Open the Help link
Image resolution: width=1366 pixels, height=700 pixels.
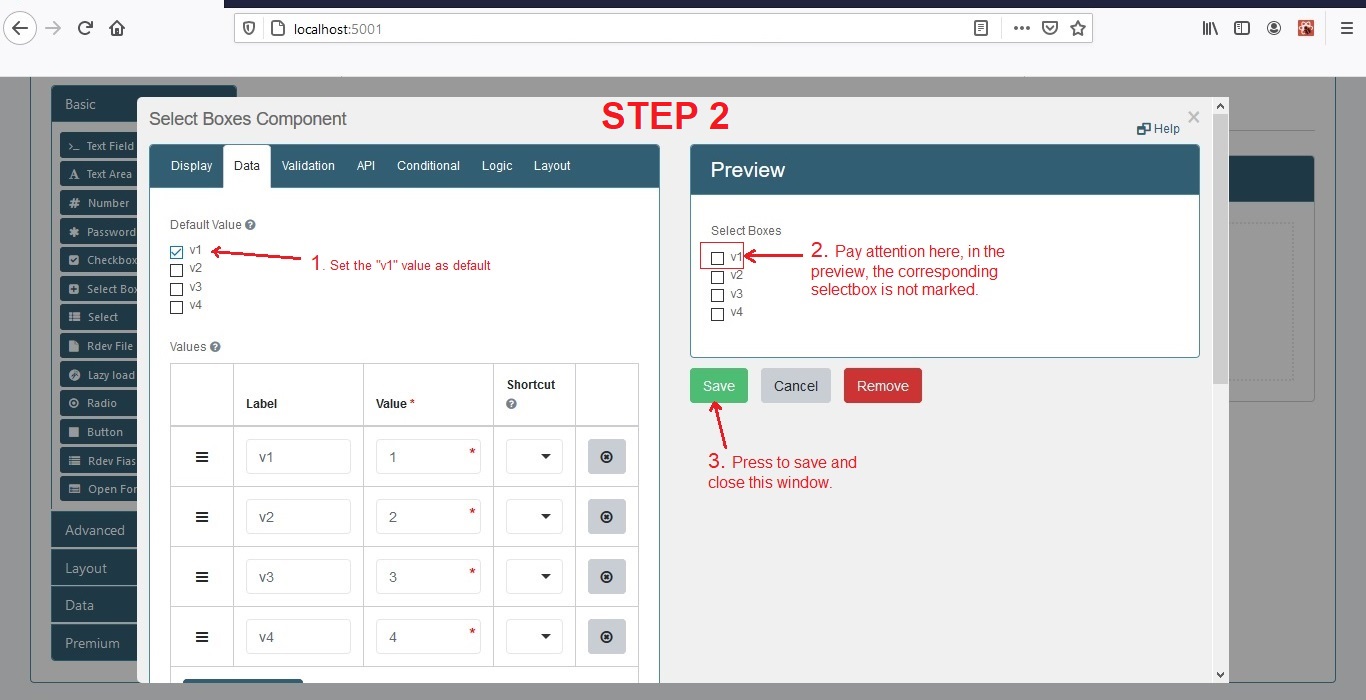[x=1158, y=129]
